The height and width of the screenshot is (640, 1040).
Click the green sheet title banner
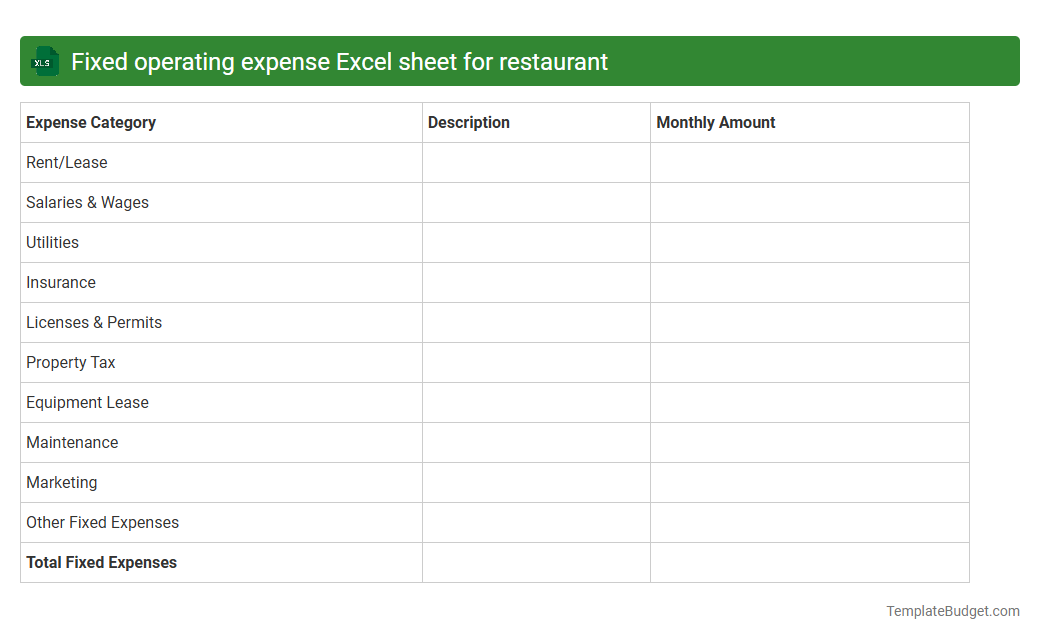tap(520, 61)
